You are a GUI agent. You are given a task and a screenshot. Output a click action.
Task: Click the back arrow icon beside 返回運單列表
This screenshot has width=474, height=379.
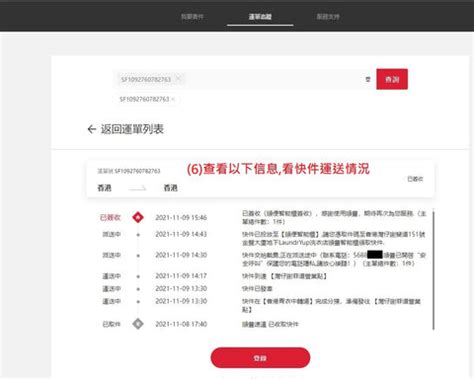(x=92, y=129)
